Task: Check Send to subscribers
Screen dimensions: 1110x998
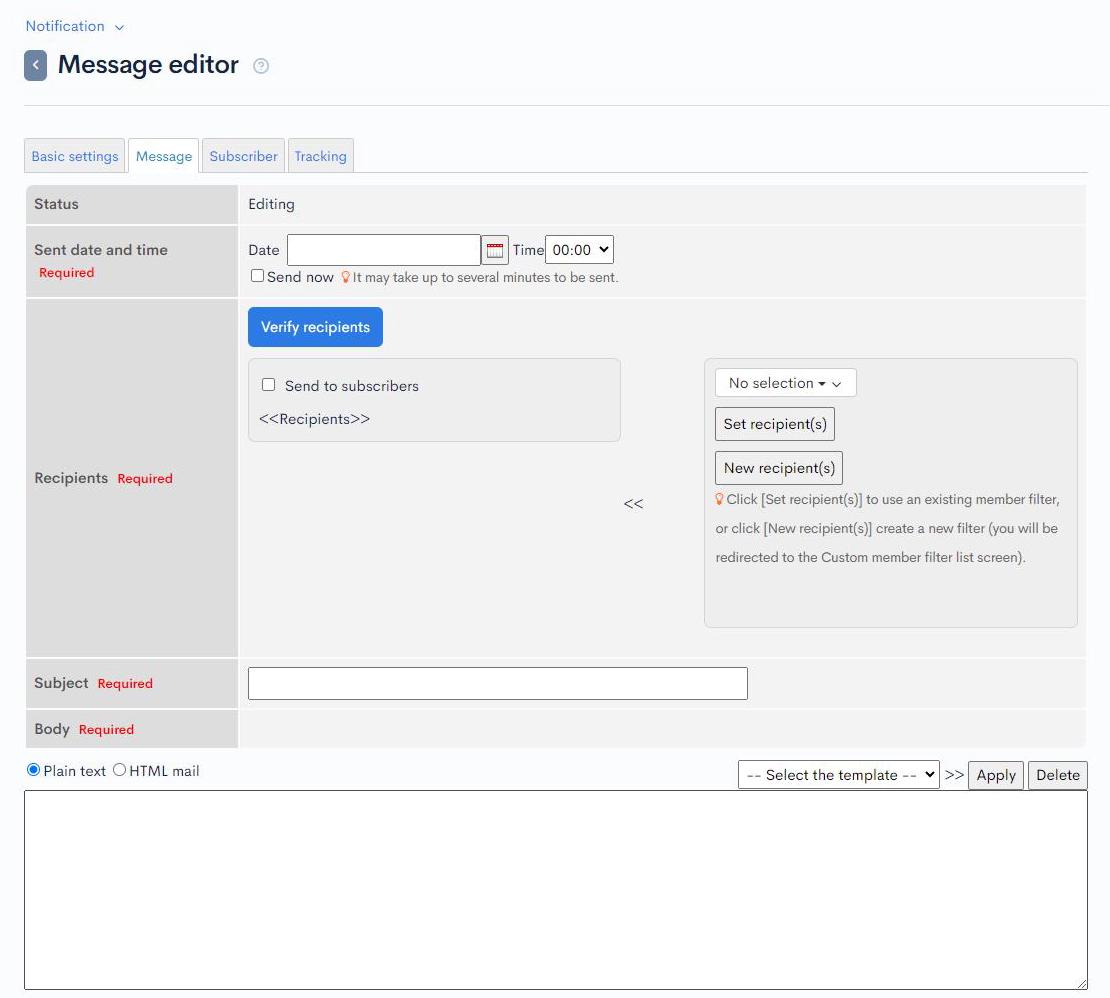Action: pos(268,384)
